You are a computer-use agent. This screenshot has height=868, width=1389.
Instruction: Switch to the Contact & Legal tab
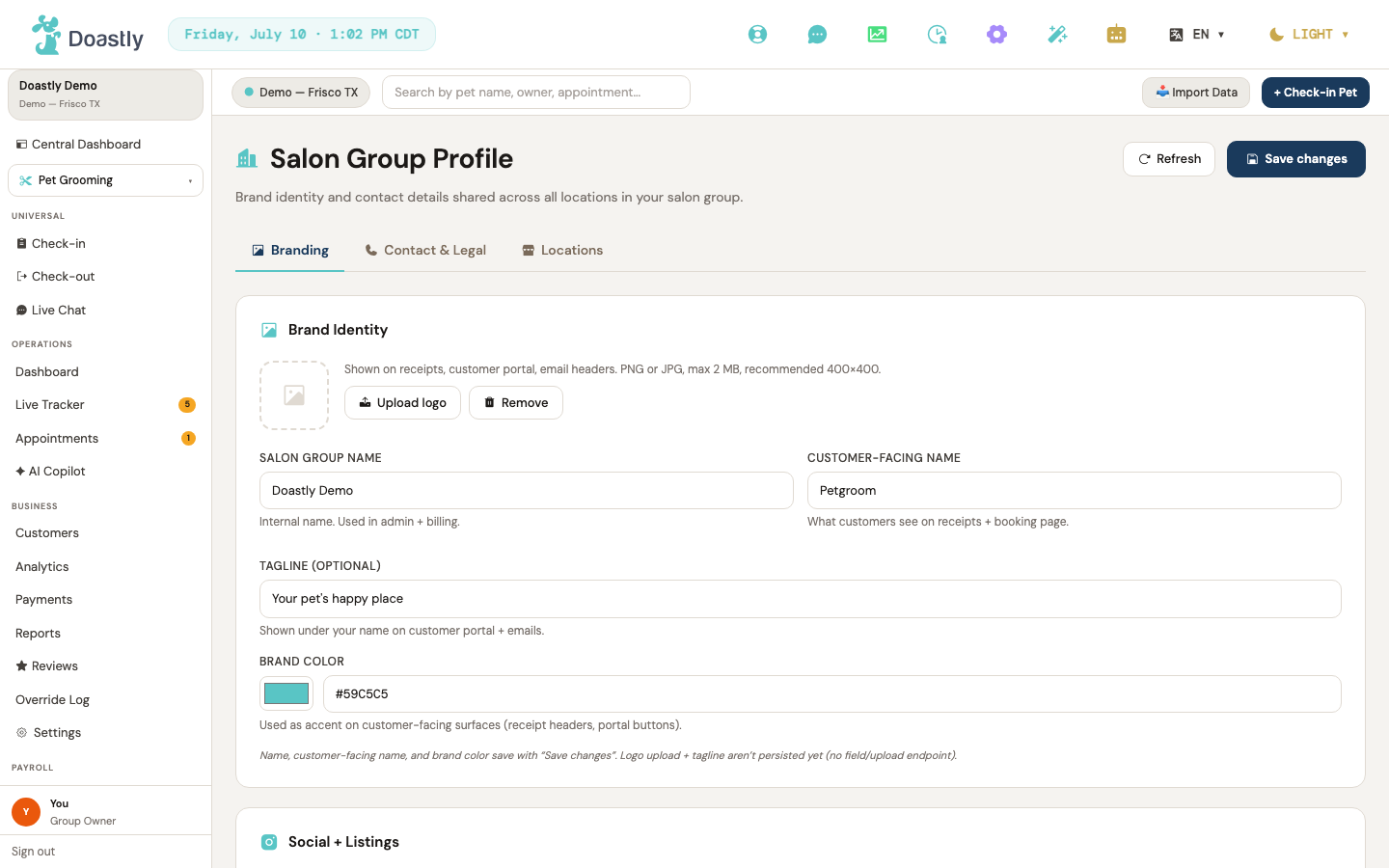[x=425, y=251]
